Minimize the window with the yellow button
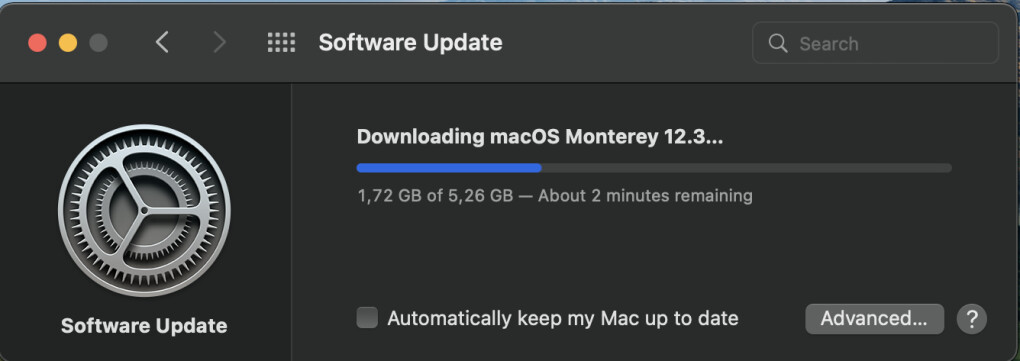This screenshot has width=1020, height=361. [68, 43]
